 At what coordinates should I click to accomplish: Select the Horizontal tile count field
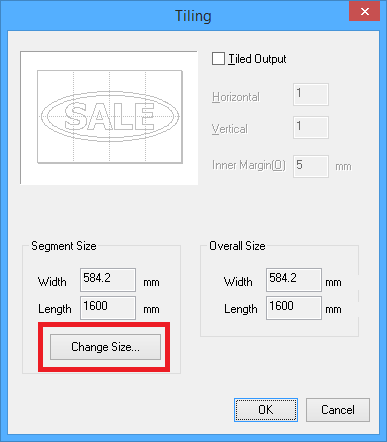coord(311,94)
